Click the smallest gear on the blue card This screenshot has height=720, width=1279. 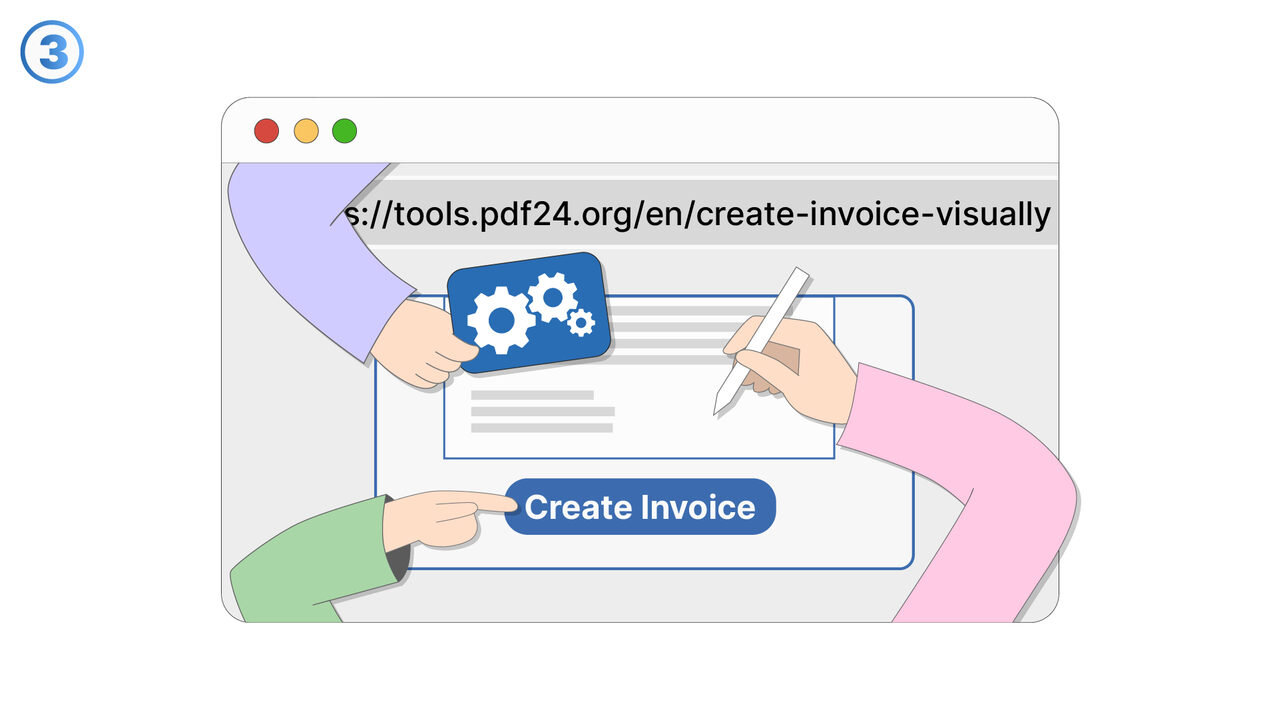point(580,322)
